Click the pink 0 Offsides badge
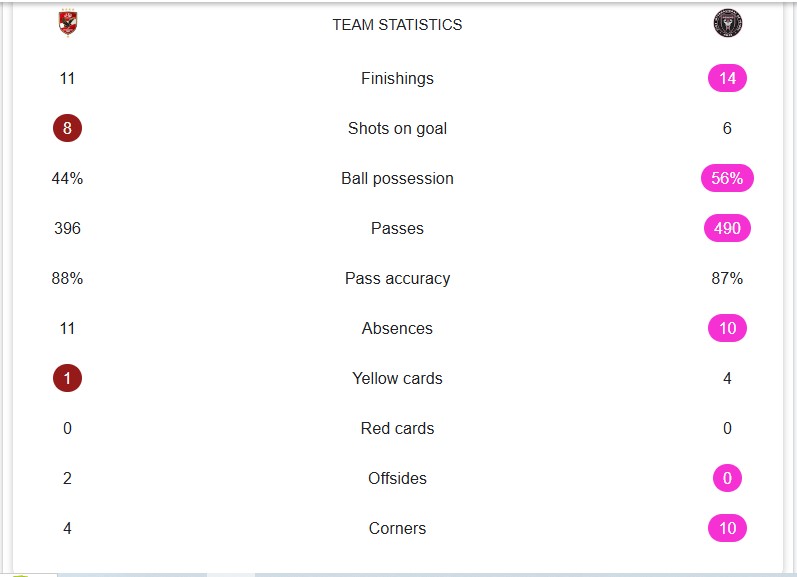The width and height of the screenshot is (797, 577). click(x=727, y=478)
